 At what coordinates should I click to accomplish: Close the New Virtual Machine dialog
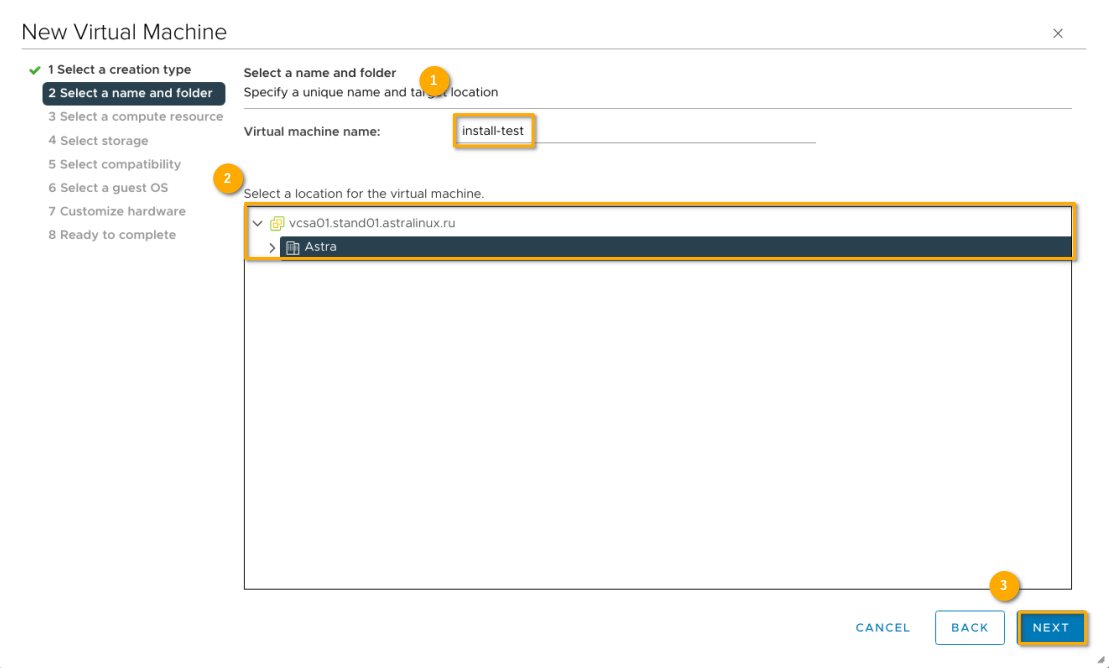(1058, 33)
